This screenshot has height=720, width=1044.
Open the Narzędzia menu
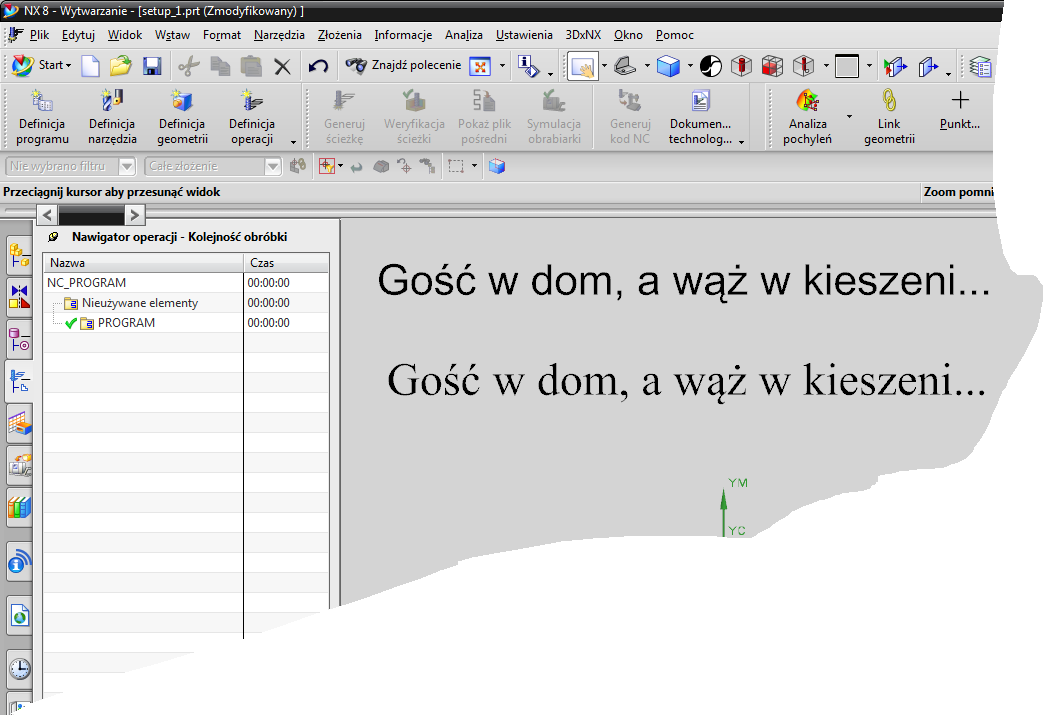pos(279,35)
